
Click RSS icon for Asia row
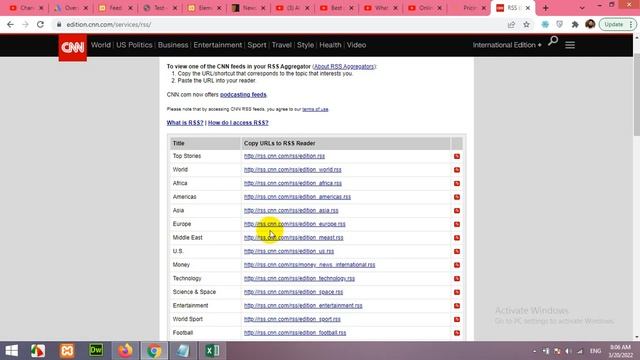coord(457,211)
